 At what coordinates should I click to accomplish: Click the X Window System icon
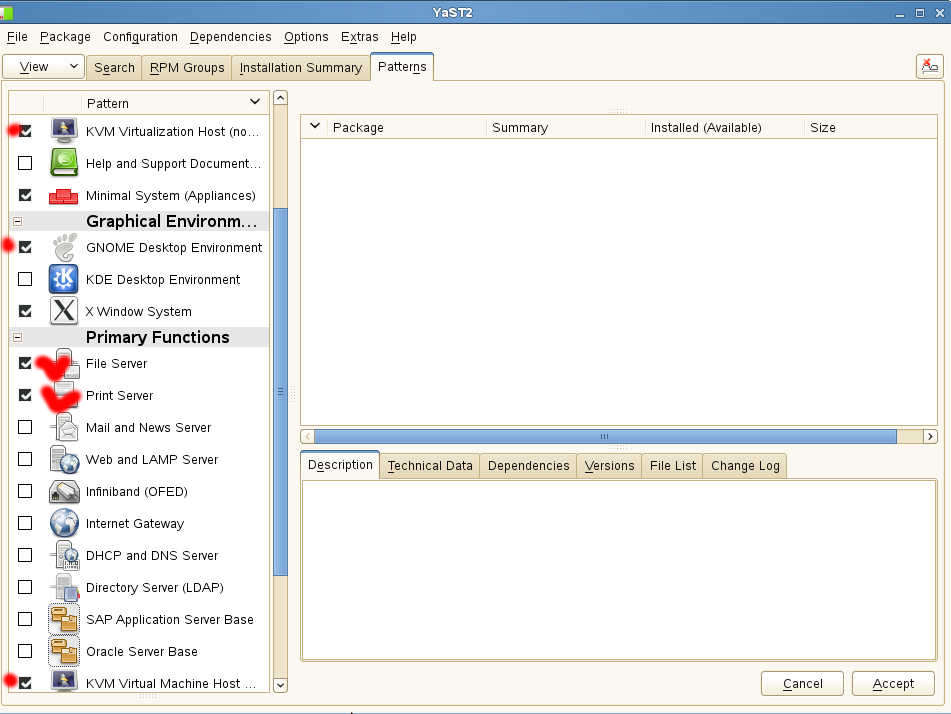pyautogui.click(x=64, y=311)
